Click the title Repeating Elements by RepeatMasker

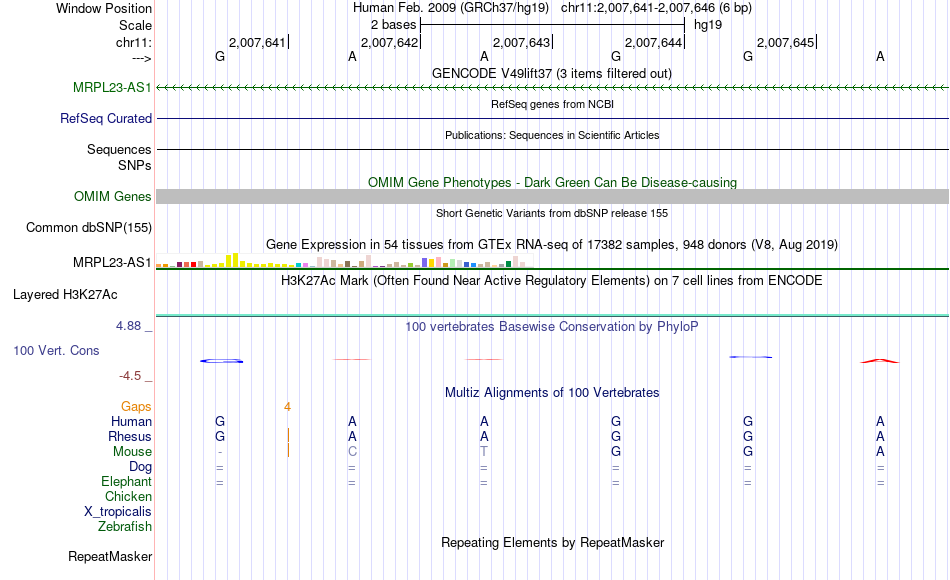coord(553,542)
